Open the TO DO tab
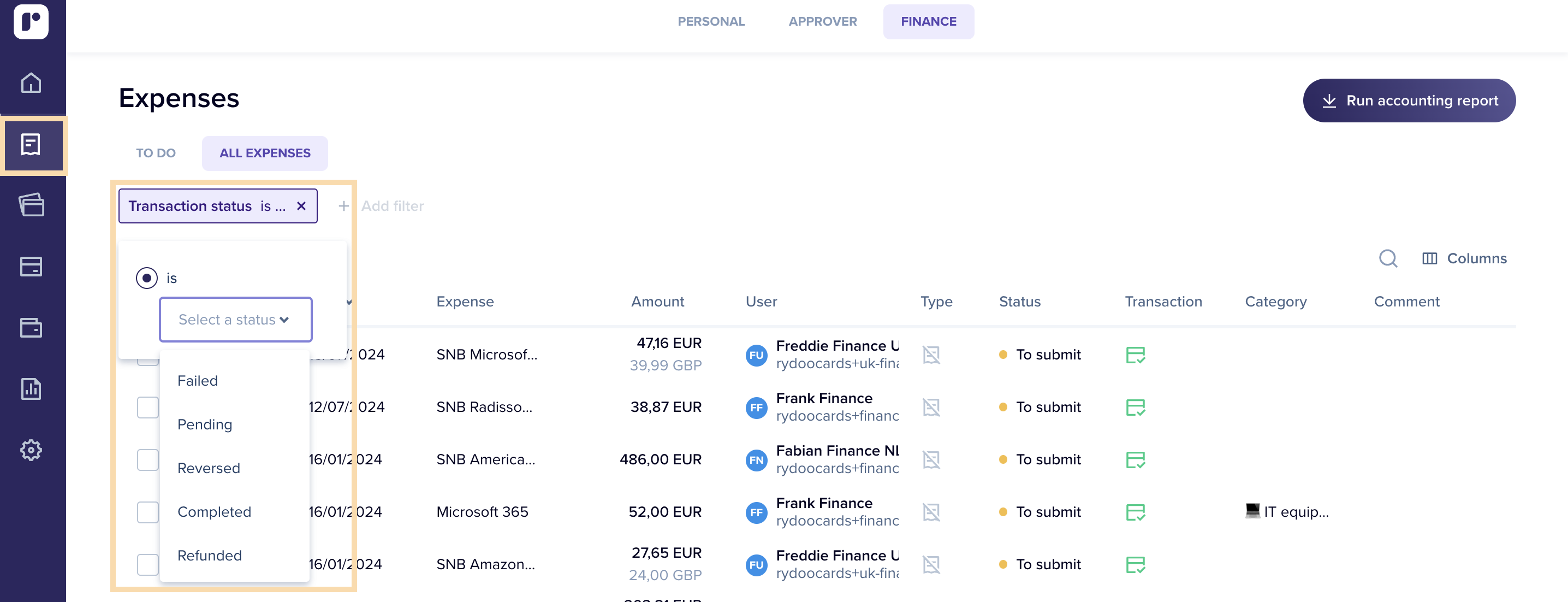Image resolution: width=1568 pixels, height=602 pixels. click(156, 153)
